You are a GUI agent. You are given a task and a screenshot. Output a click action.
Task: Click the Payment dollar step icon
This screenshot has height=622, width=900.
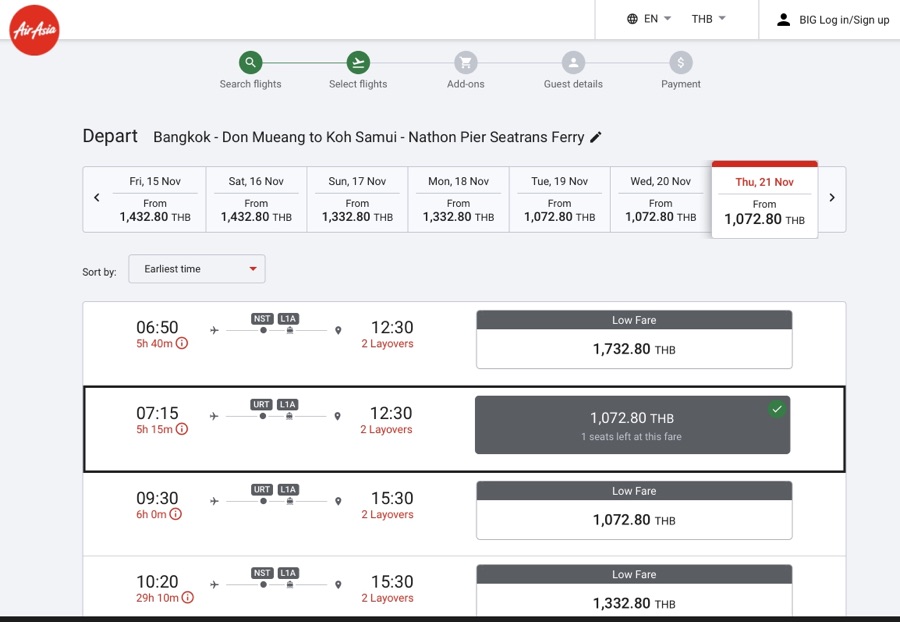coord(681,63)
